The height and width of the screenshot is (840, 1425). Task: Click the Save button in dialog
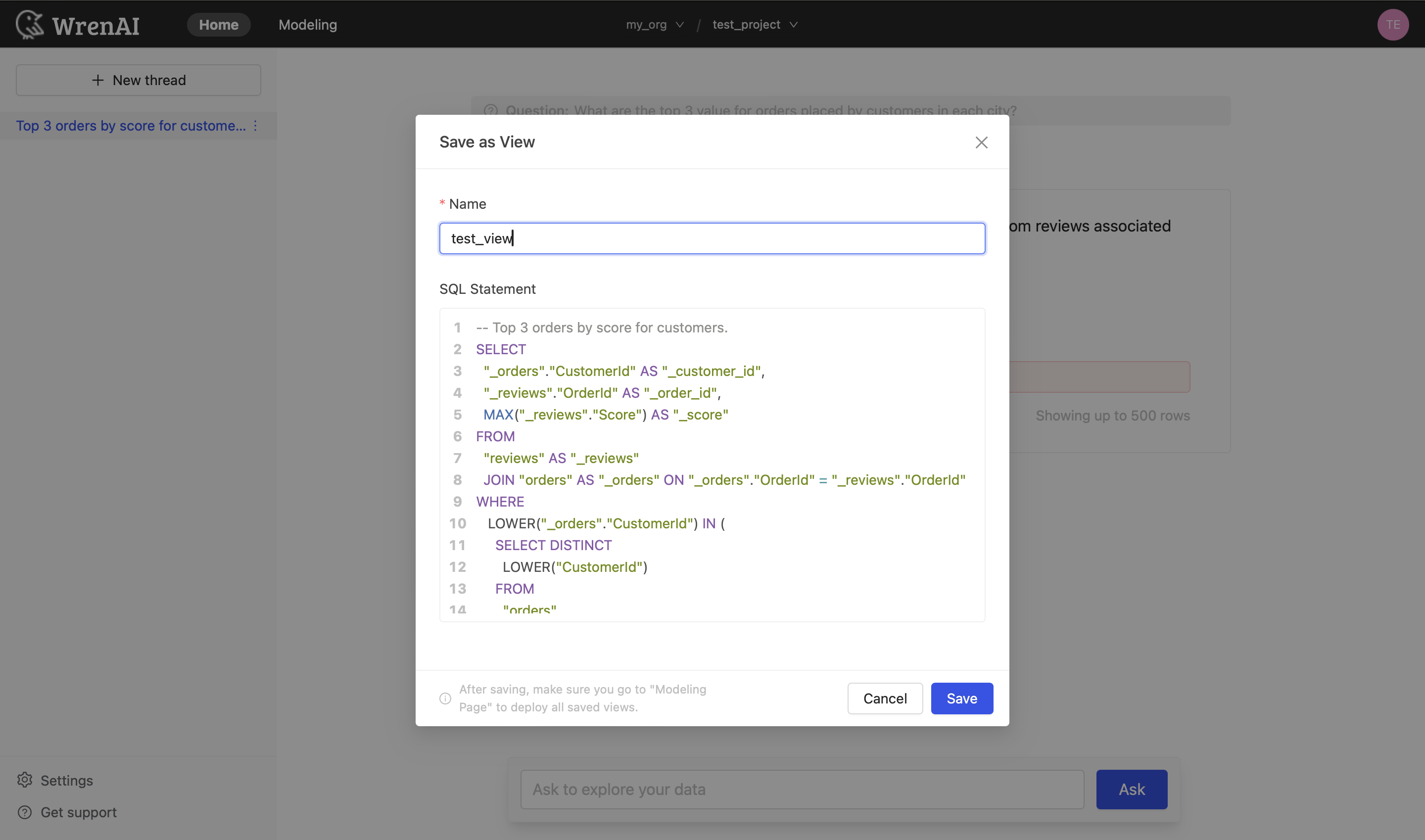[961, 698]
